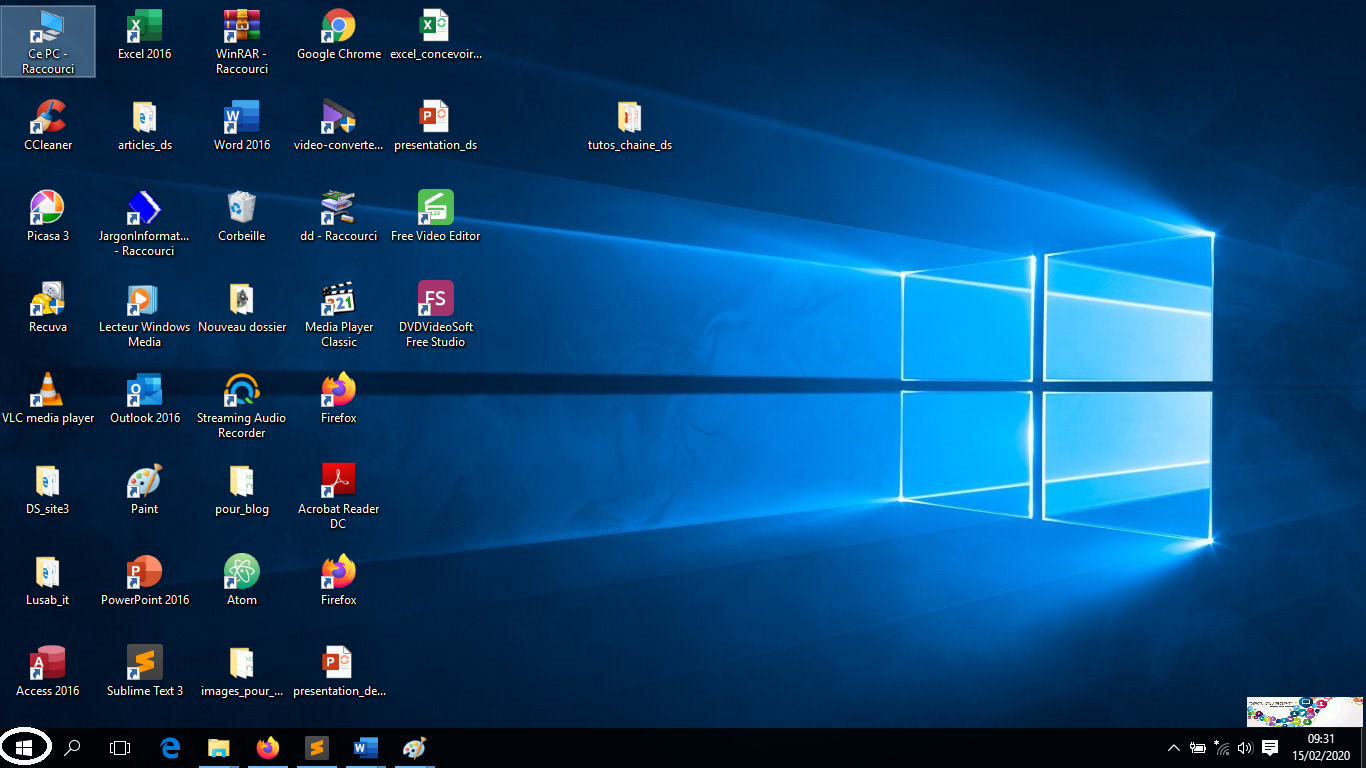Image resolution: width=1366 pixels, height=768 pixels.
Task: Select the video-converter shortcut icon
Action: coord(339,126)
